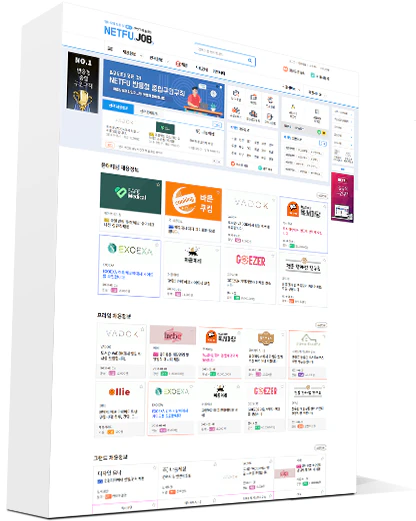Select the inactive white tab under banner
The height and width of the screenshot is (521, 416).
[x=148, y=113]
